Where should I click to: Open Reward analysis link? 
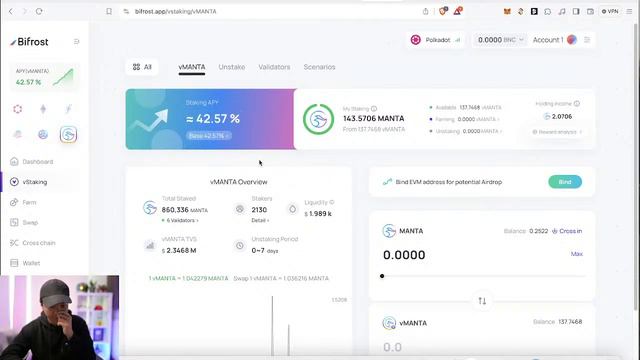(557, 132)
